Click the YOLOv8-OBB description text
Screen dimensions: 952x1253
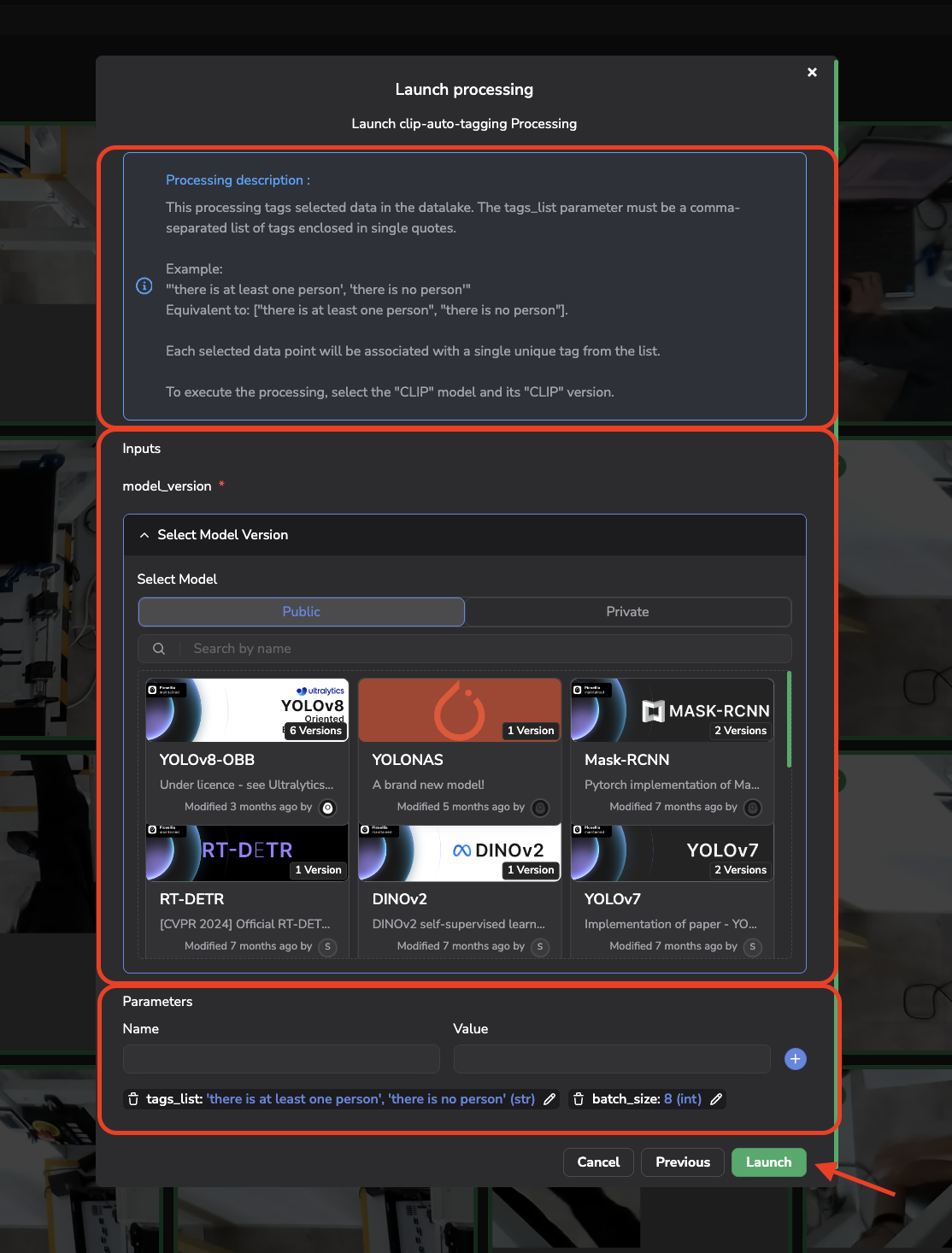click(x=247, y=785)
